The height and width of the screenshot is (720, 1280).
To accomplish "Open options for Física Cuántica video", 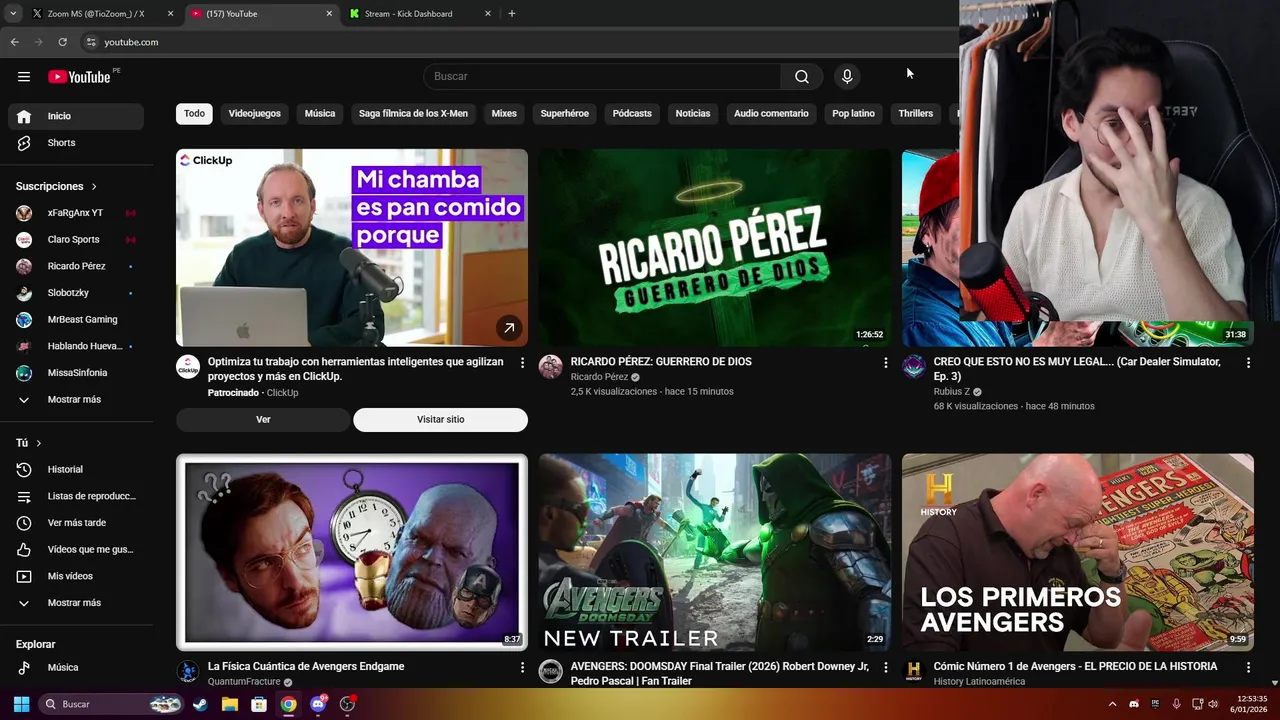I will 522,667.
